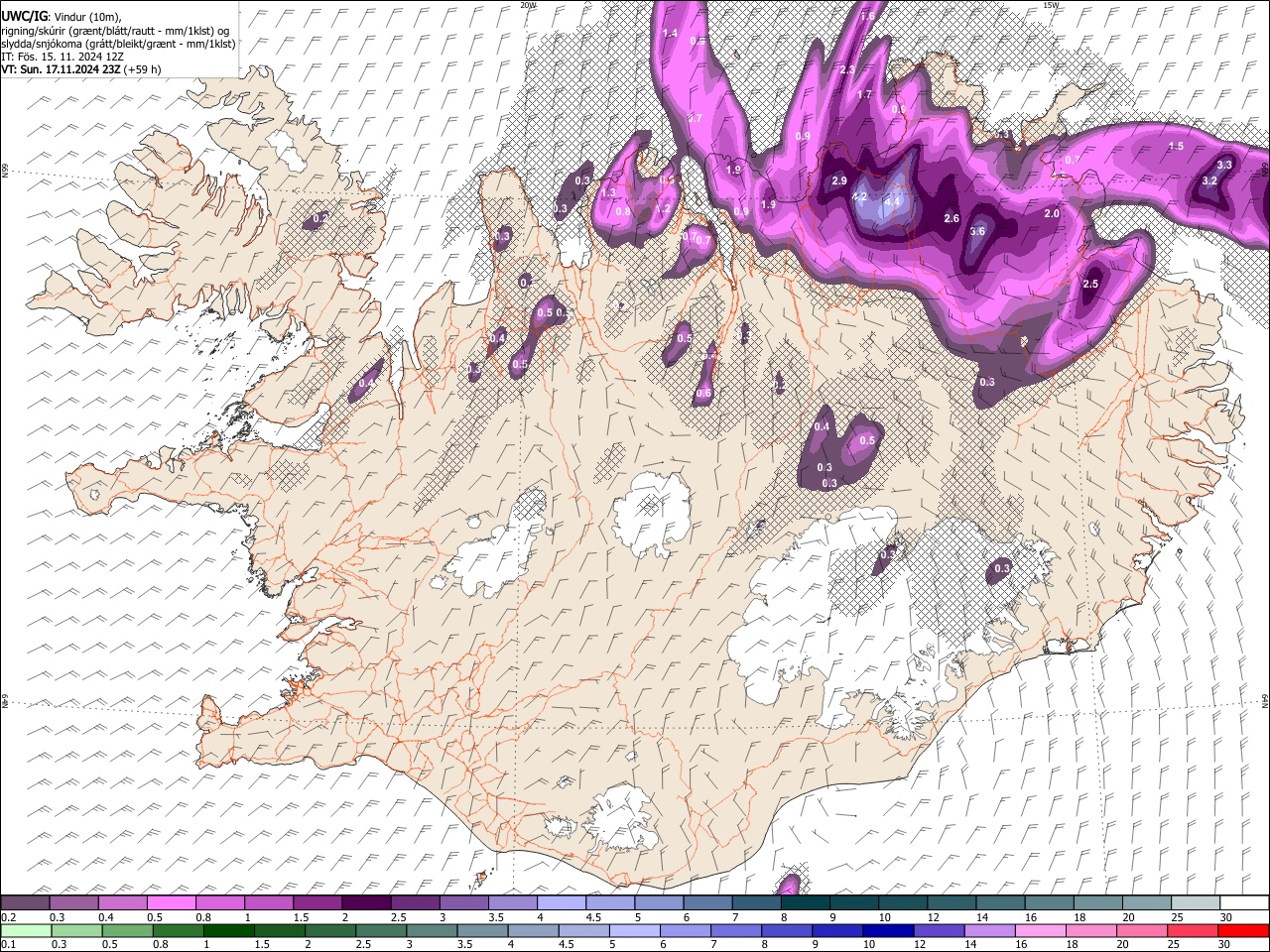Click the 2.3 value in the northern band
Viewport: 1270px width, 952px height.
(846, 69)
